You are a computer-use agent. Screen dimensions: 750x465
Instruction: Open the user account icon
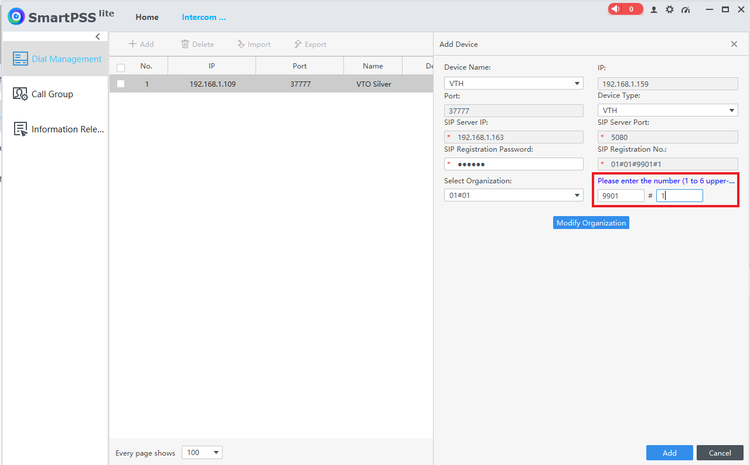(x=653, y=10)
